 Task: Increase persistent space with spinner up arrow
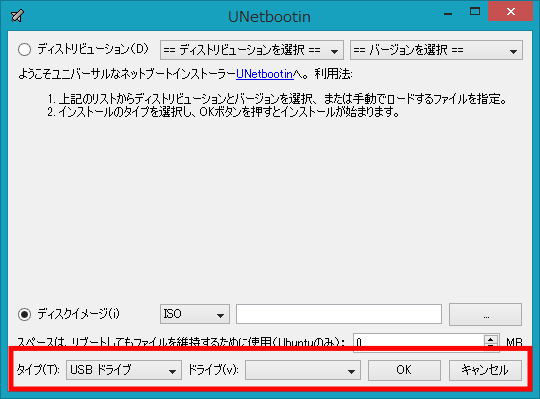tap(490, 339)
